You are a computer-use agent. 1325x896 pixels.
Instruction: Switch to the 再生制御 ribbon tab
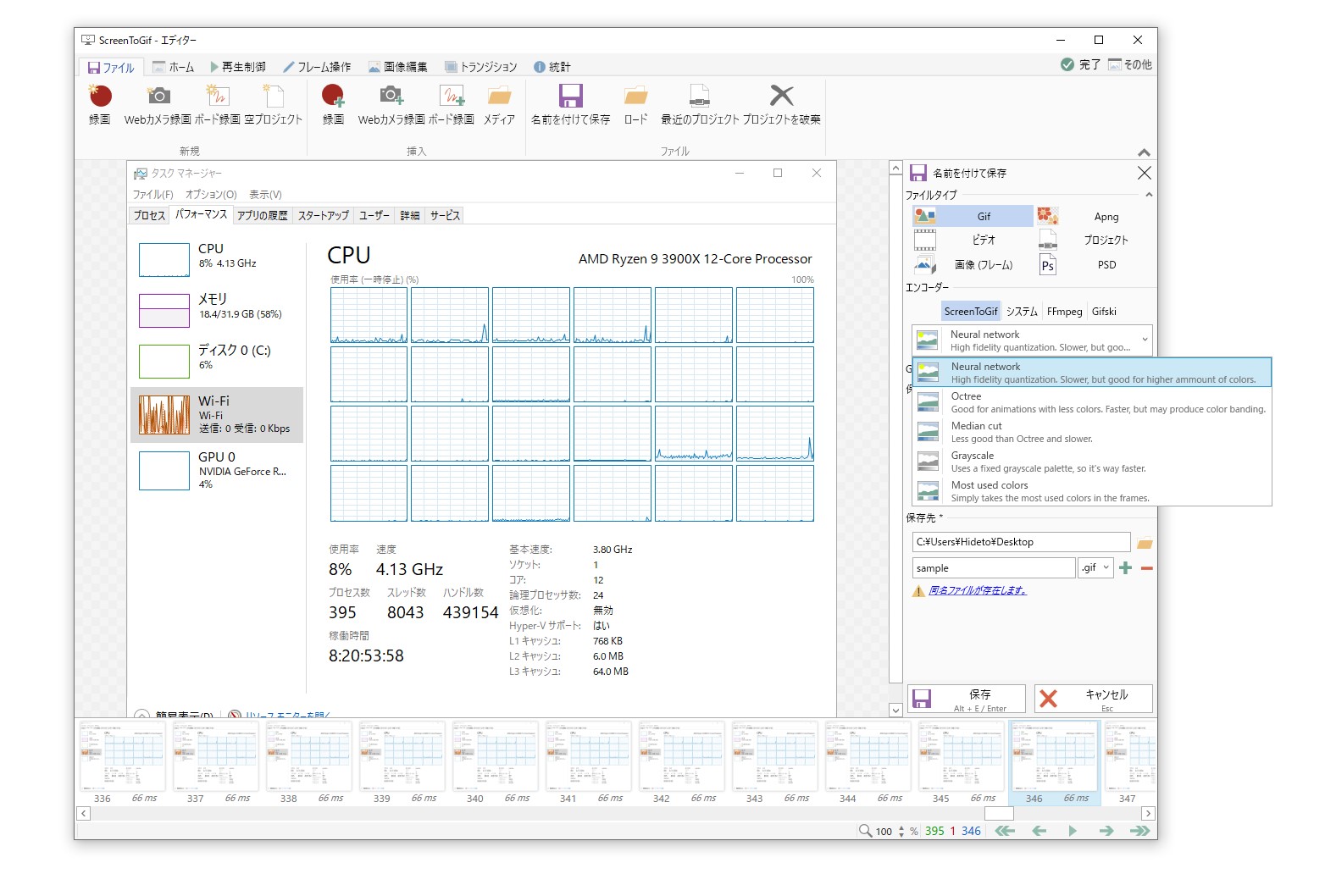(237, 67)
